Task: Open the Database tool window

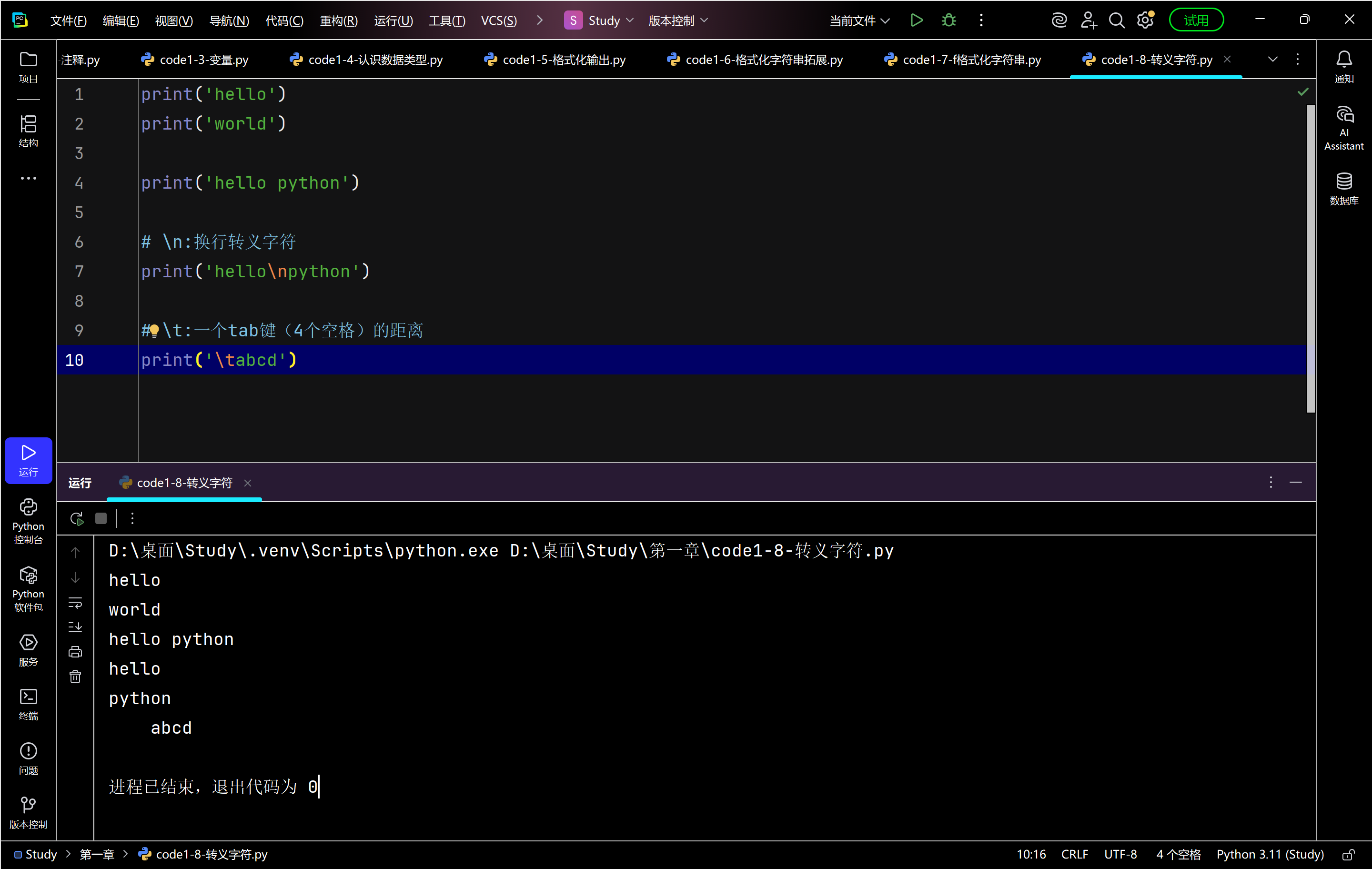Action: point(1343,188)
